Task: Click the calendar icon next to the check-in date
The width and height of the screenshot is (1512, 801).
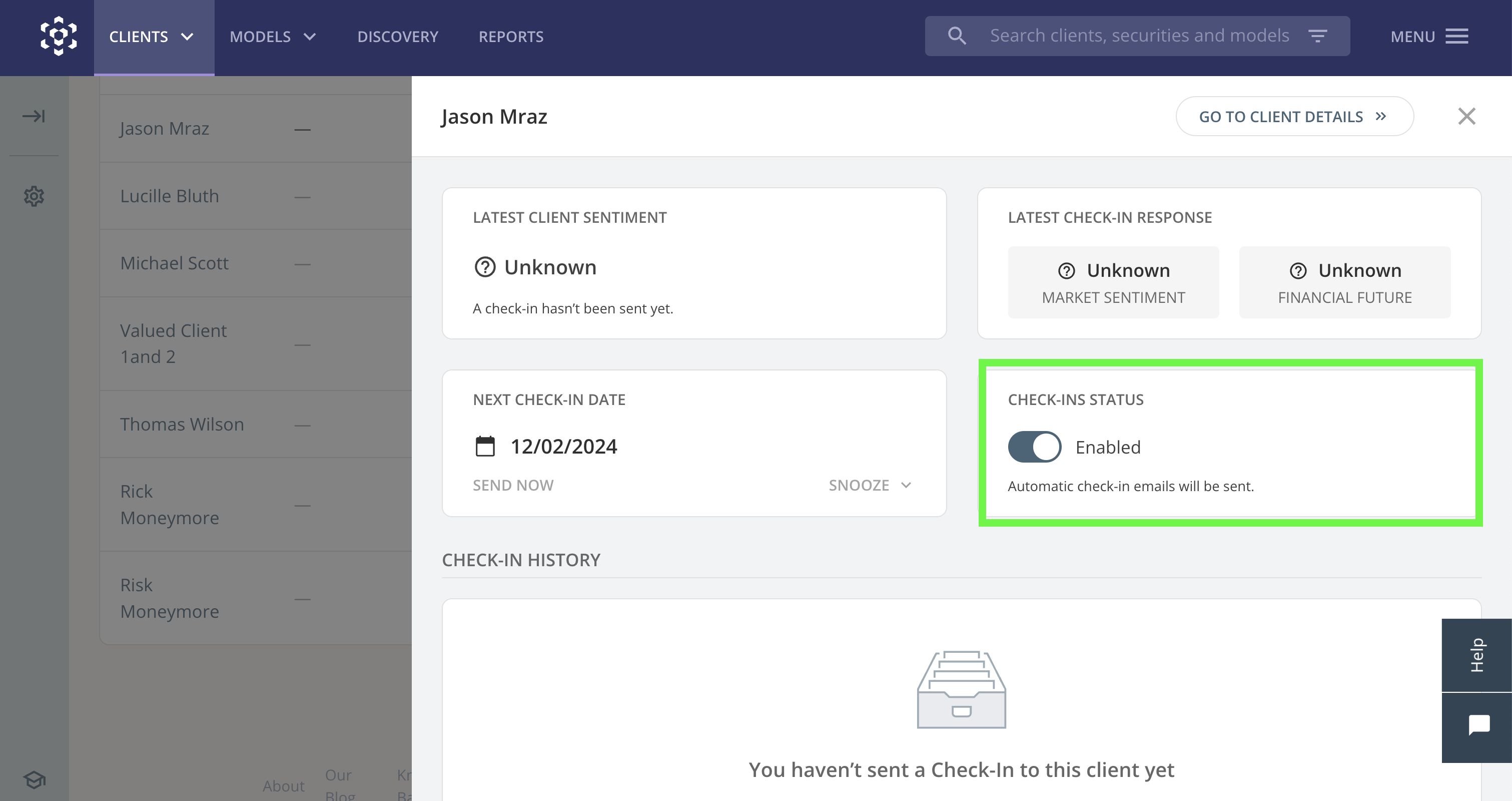Action: [x=484, y=446]
